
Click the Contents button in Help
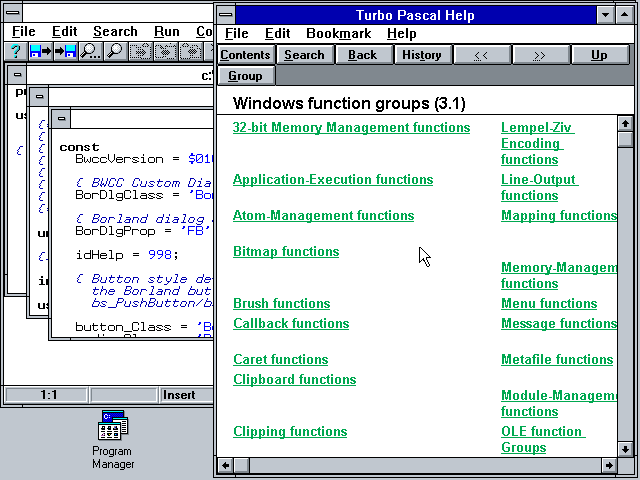(245, 55)
